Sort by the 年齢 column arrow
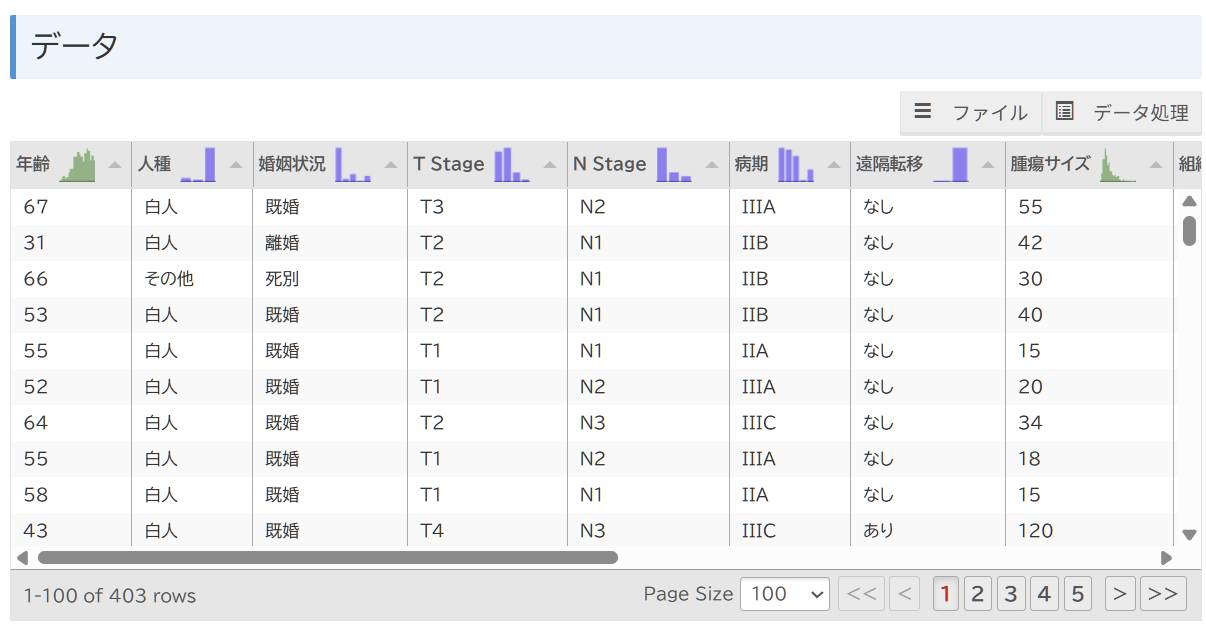This screenshot has width=1206, height=628. (x=115, y=165)
